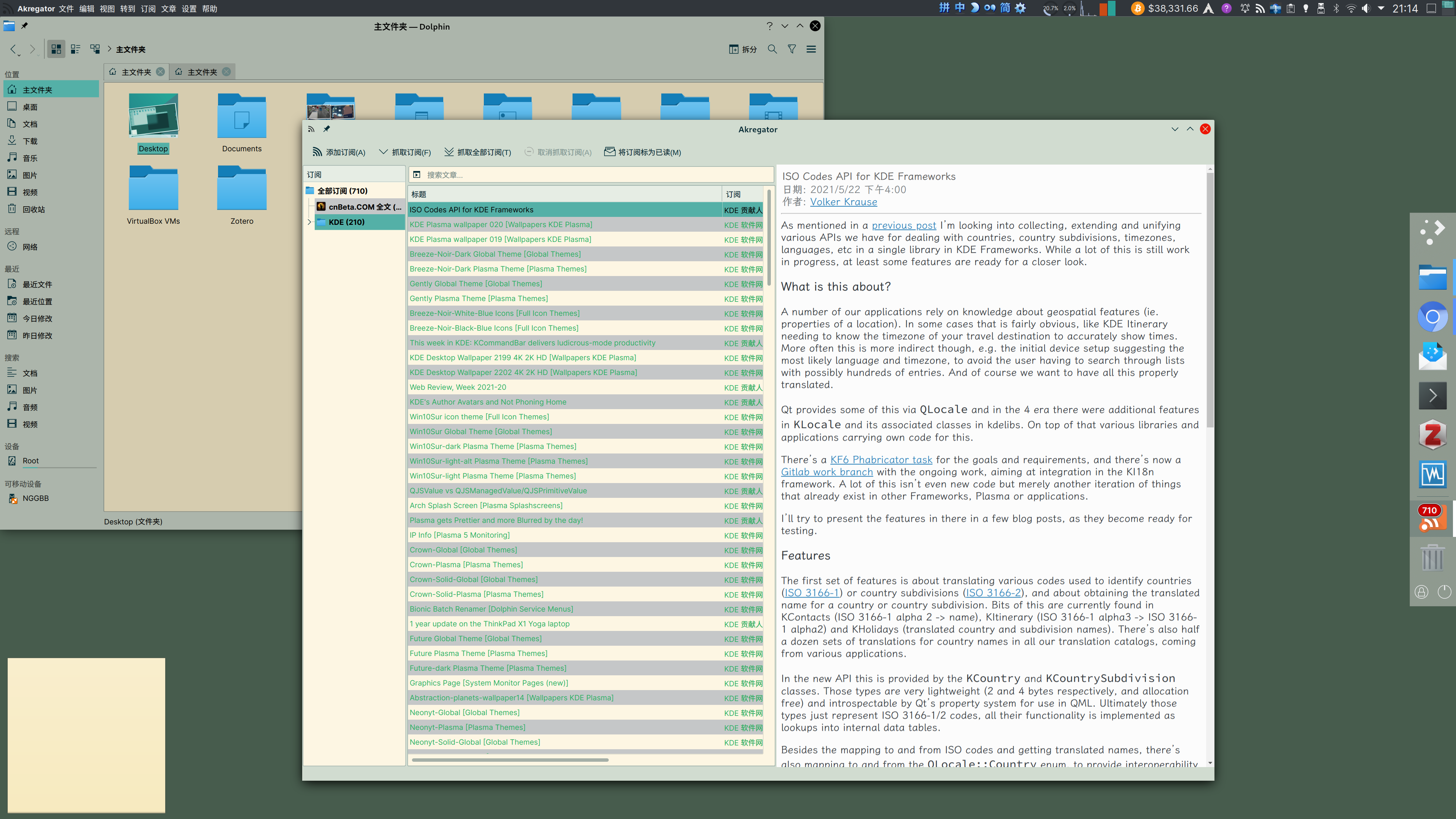Screen dimensions: 1456x819
Task: Toggle Dolphin split view (拆分)
Action: click(743, 49)
